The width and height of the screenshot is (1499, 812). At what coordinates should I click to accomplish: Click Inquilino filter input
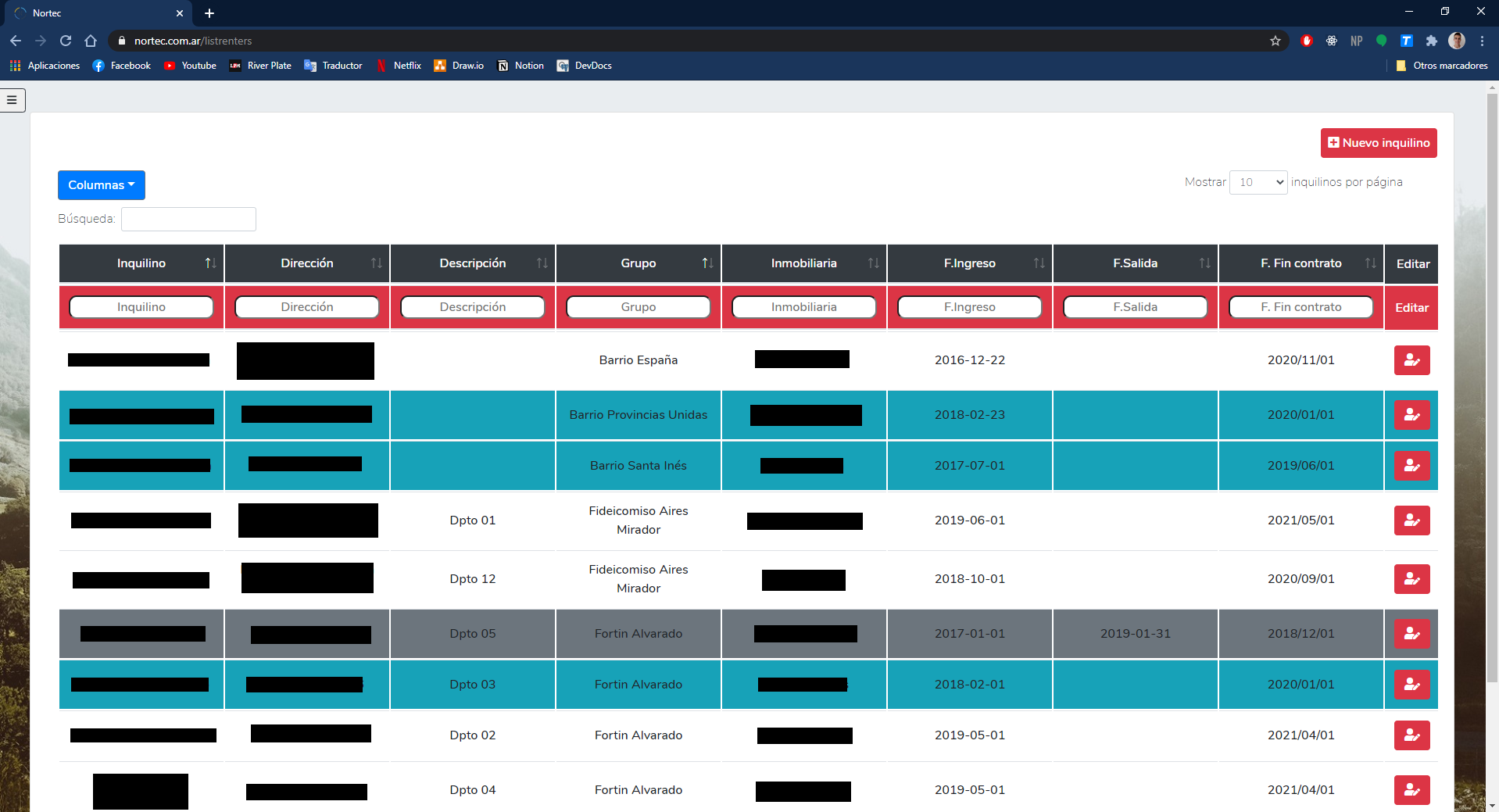pos(141,307)
